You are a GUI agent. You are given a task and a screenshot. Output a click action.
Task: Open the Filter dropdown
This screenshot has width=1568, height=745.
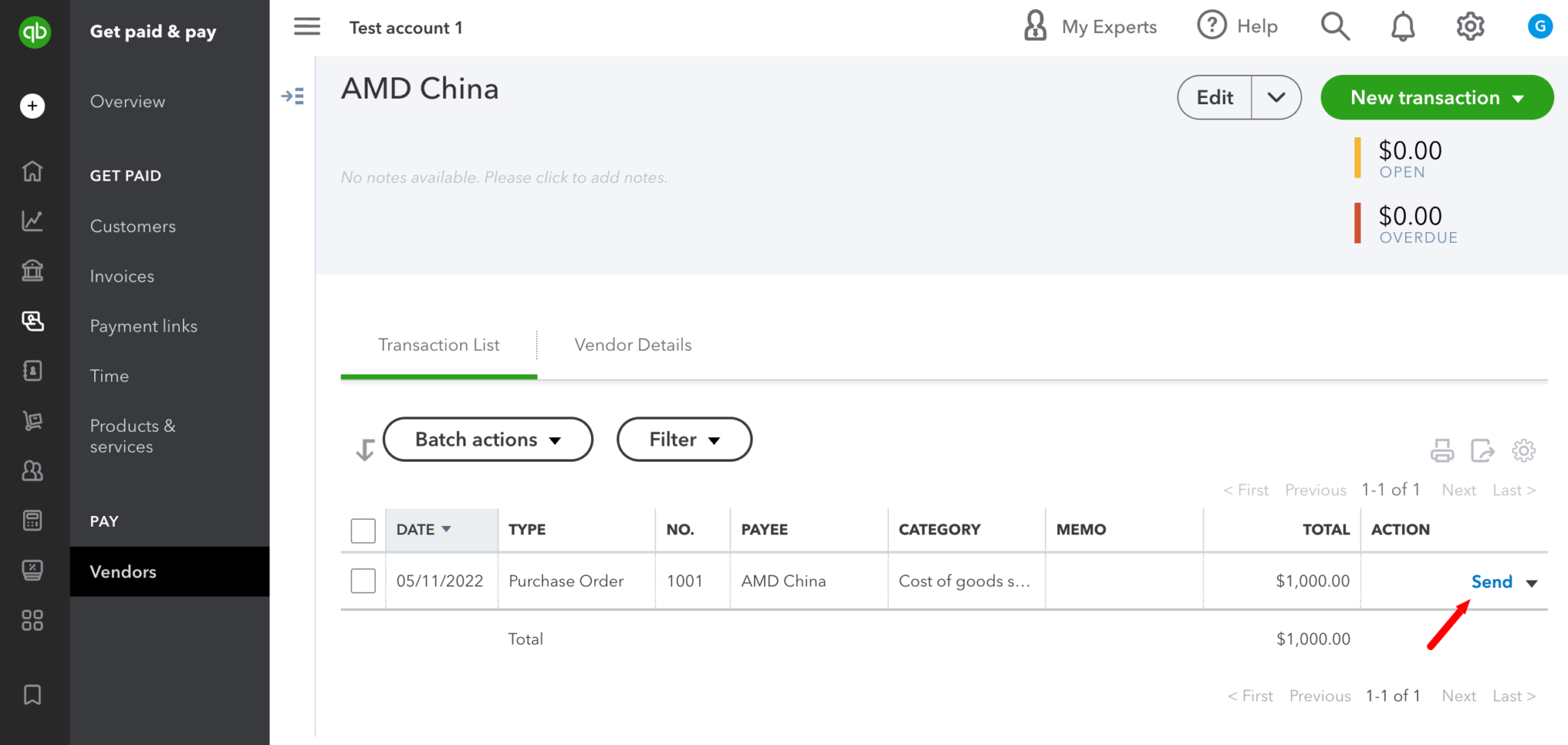tap(684, 439)
